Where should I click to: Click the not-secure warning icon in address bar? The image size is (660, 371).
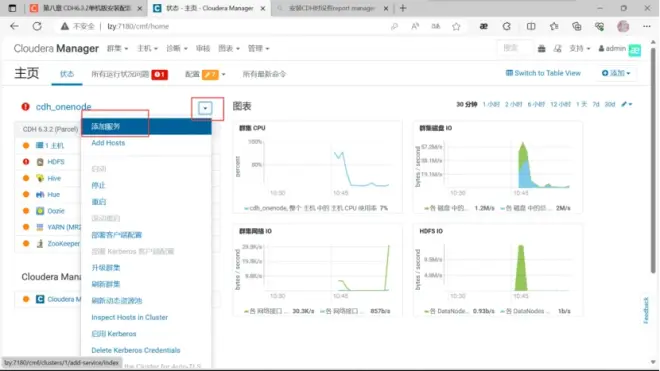point(64,27)
